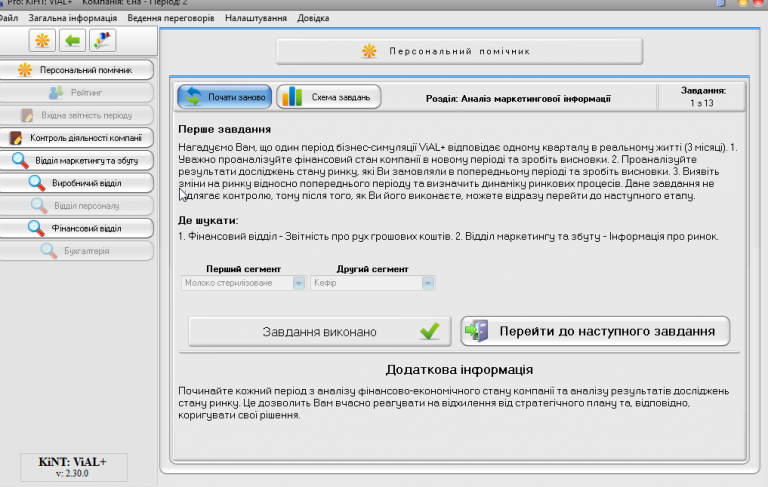768x487 pixels.
Task: Click magnifier icon of Фінансовий відділ
Action: coord(36,228)
